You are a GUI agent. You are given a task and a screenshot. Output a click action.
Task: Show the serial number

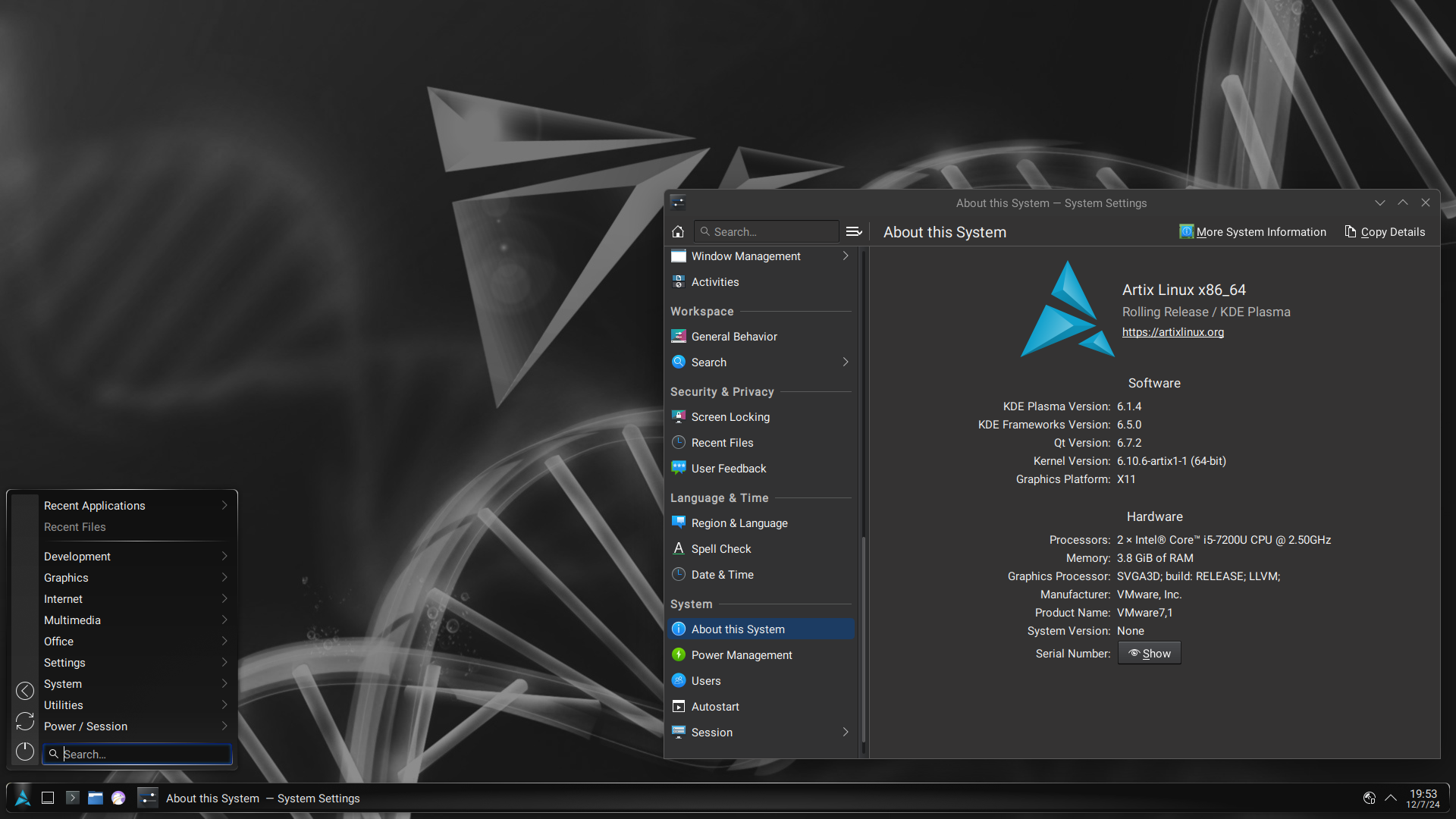point(1149,654)
